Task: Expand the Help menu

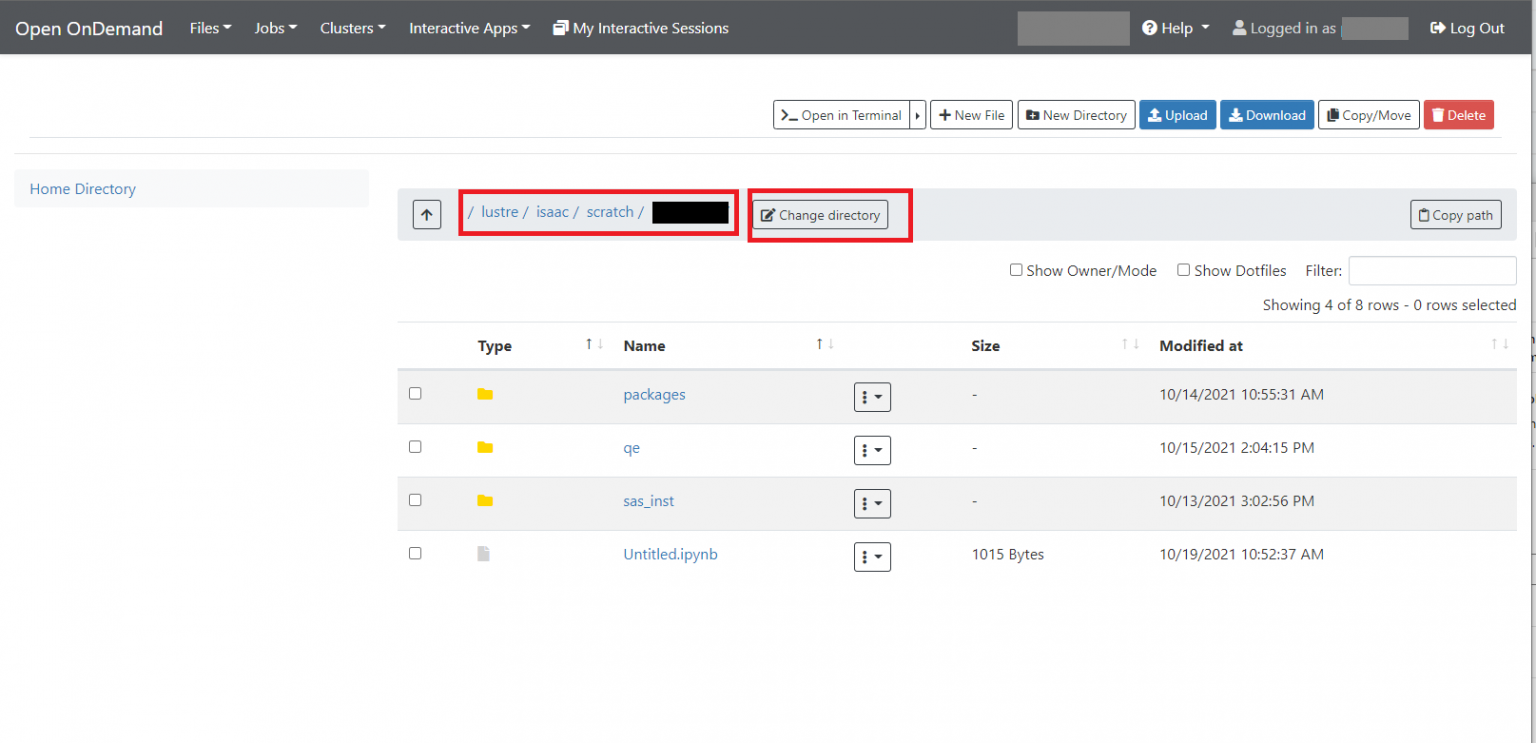Action: click(x=1175, y=27)
